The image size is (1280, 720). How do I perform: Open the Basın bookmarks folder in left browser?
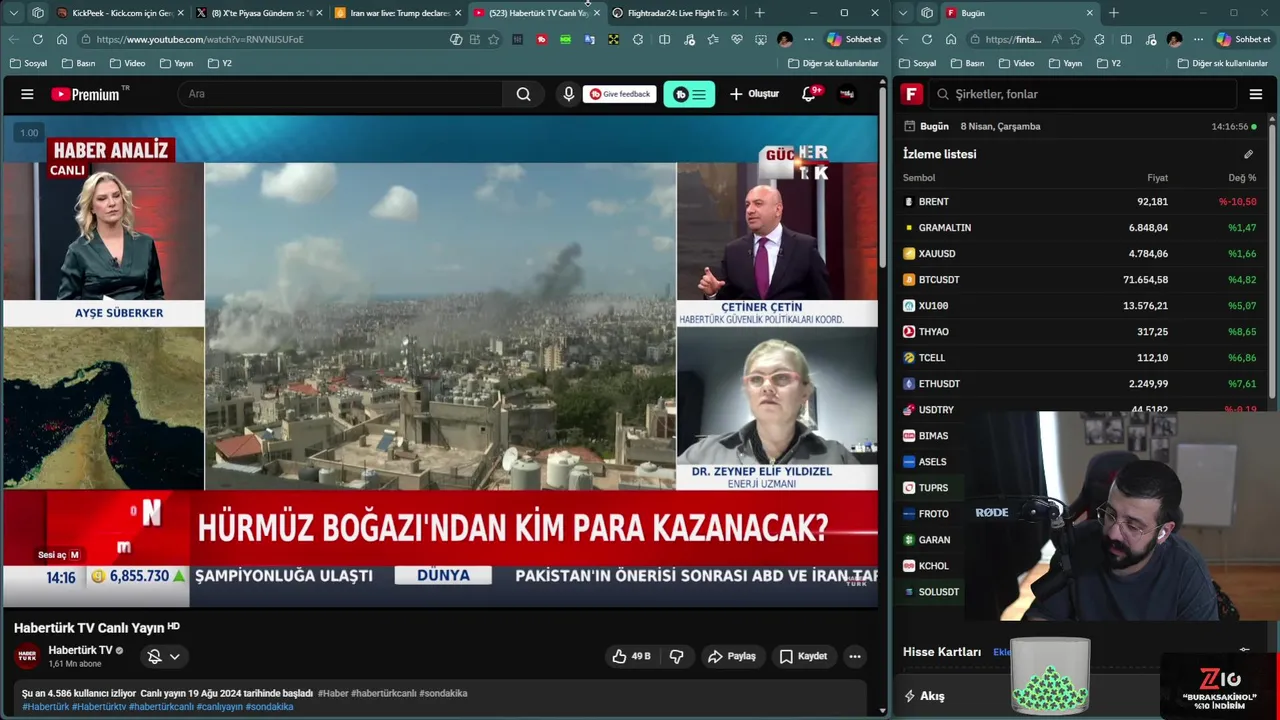click(x=78, y=63)
